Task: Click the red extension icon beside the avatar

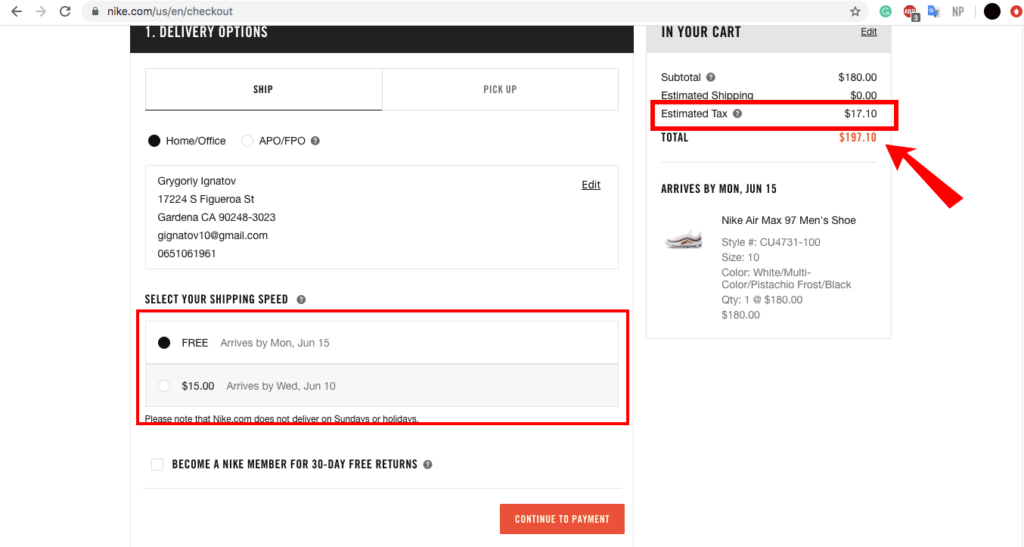Action: pos(1017,11)
